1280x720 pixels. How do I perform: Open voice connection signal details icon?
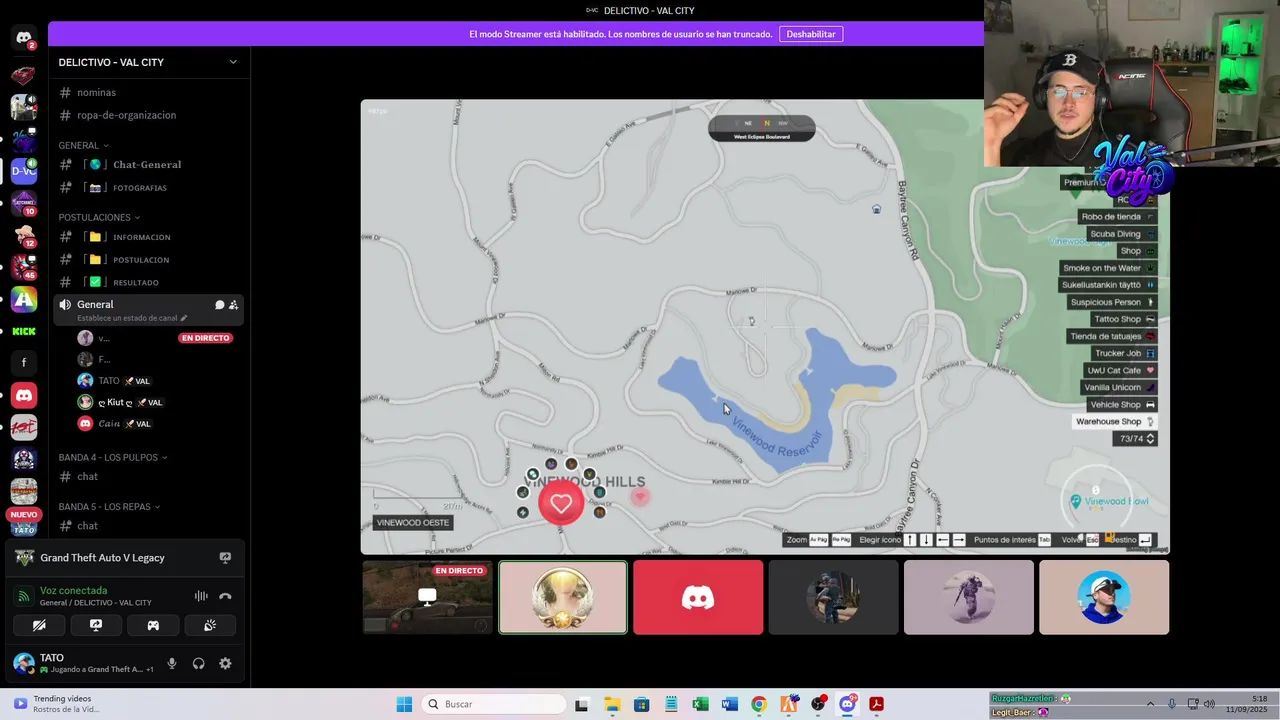coord(24,596)
